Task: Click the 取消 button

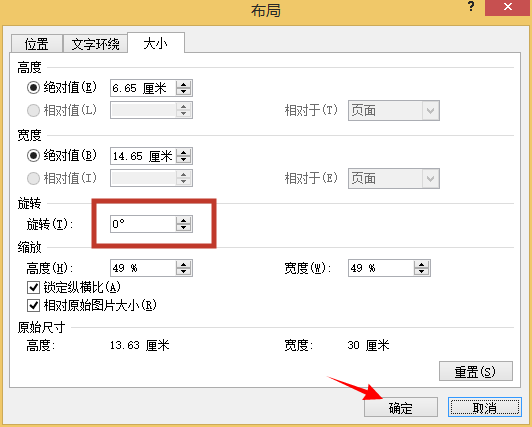Action: [485, 407]
